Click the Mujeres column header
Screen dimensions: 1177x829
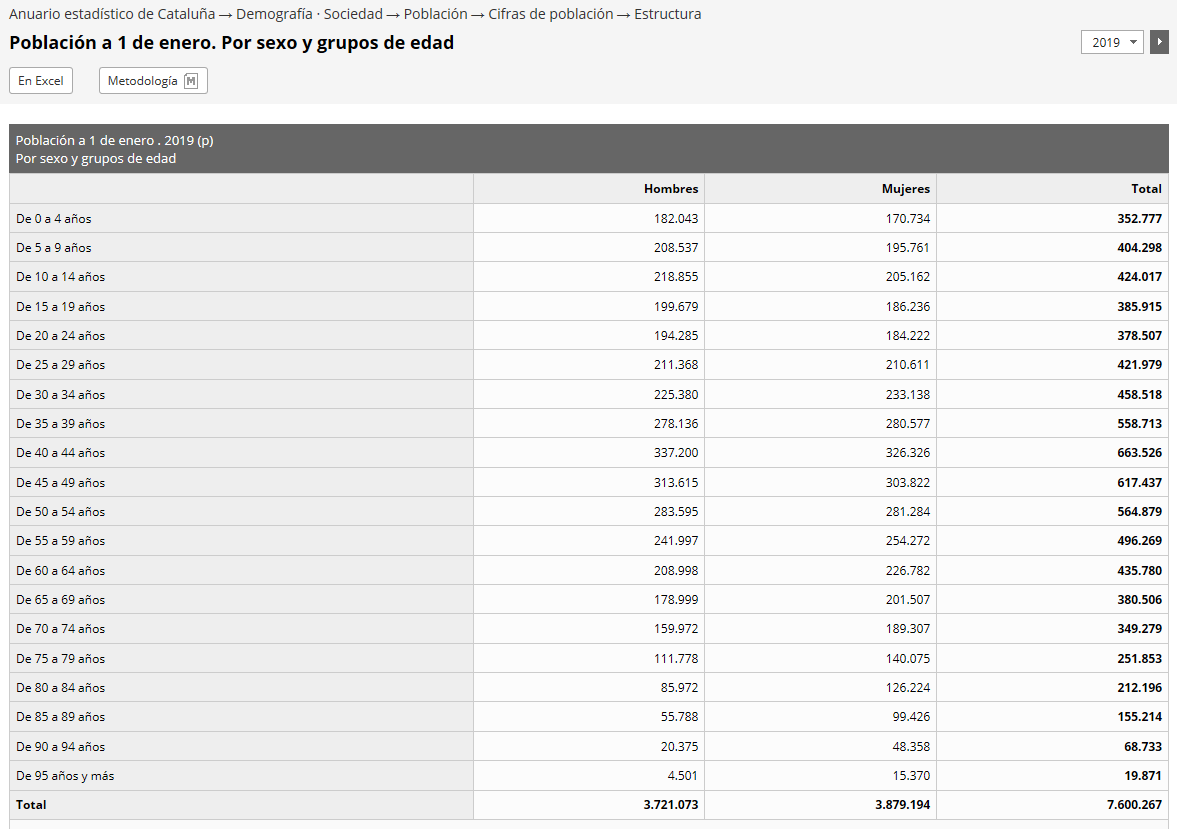(x=905, y=189)
